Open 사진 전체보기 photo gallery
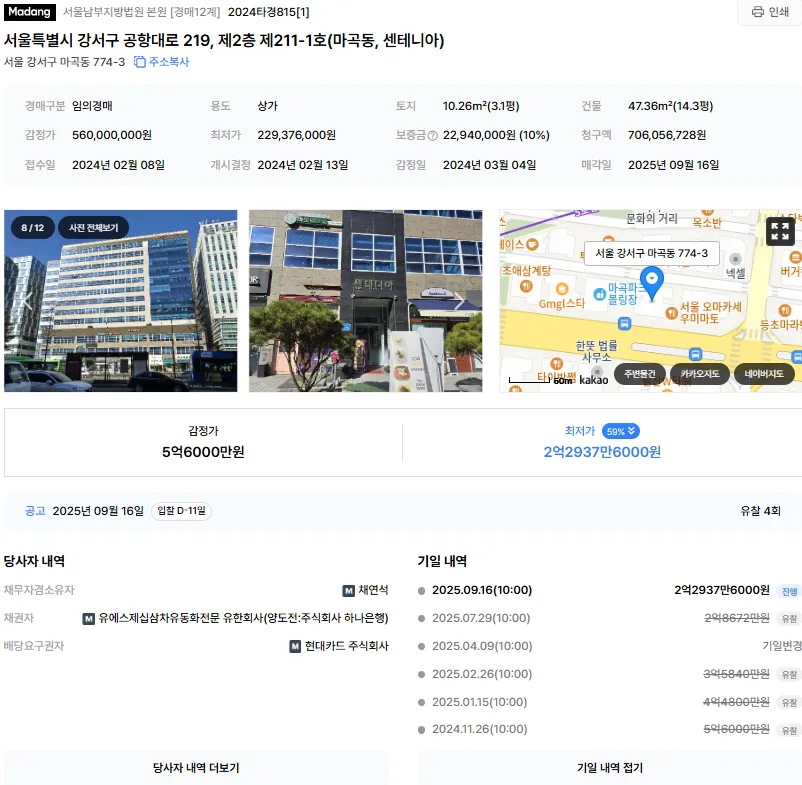Screen dimensions: 802x785 (94, 228)
